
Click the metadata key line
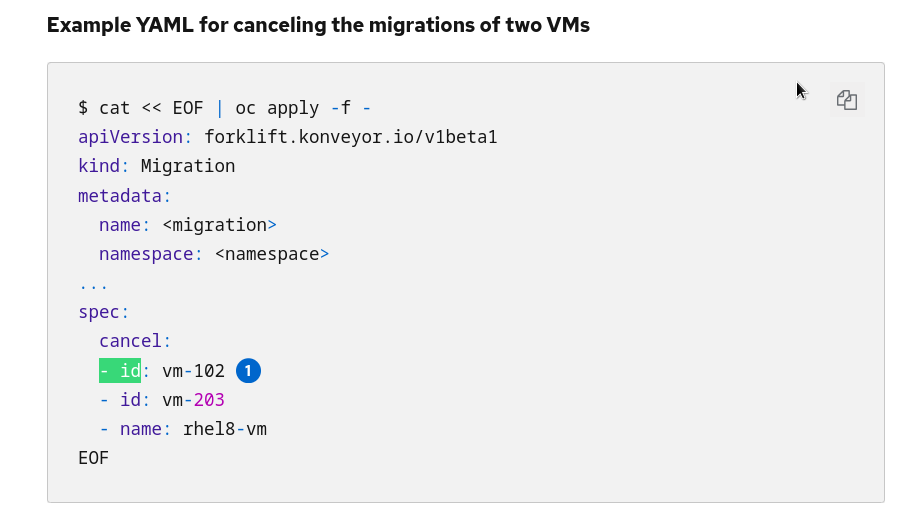(125, 195)
